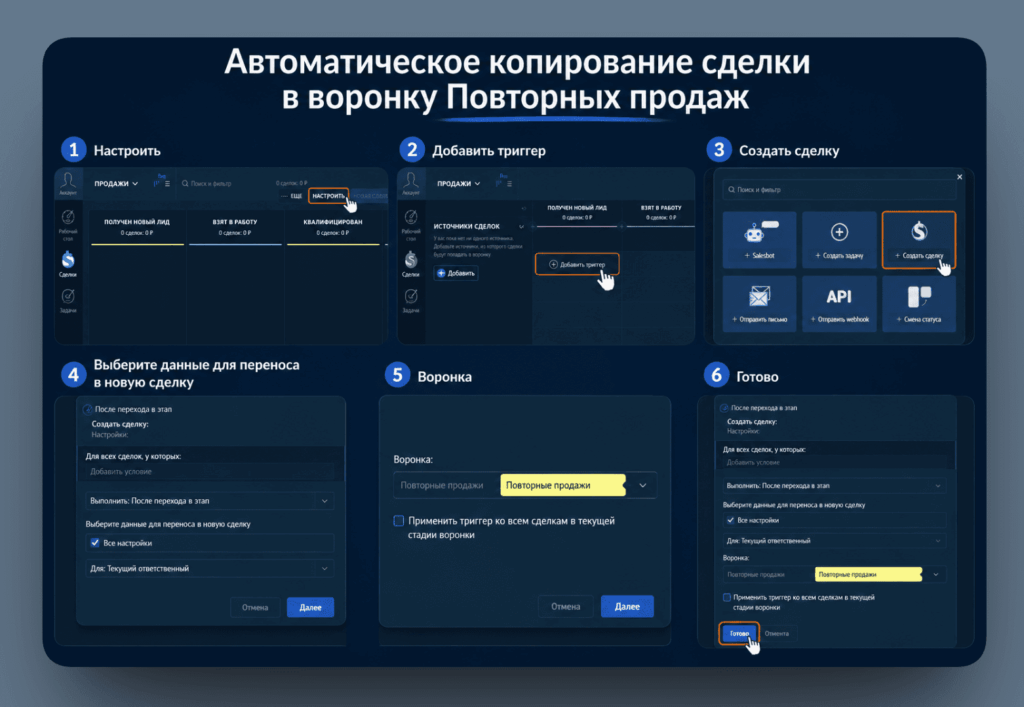Open the Воронка dropdown arrow in panel 5
The width and height of the screenshot is (1024, 707).
[643, 485]
